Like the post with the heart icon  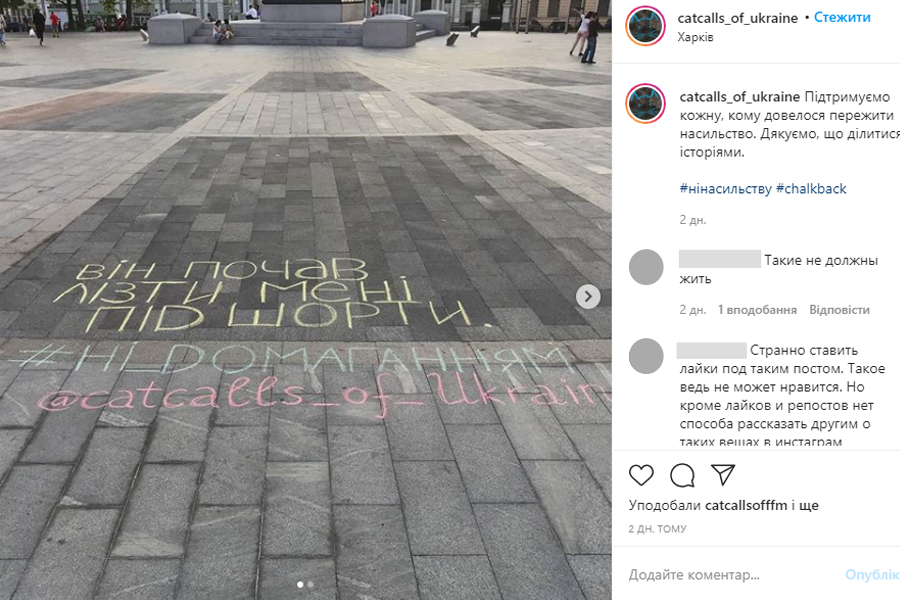coord(641,475)
